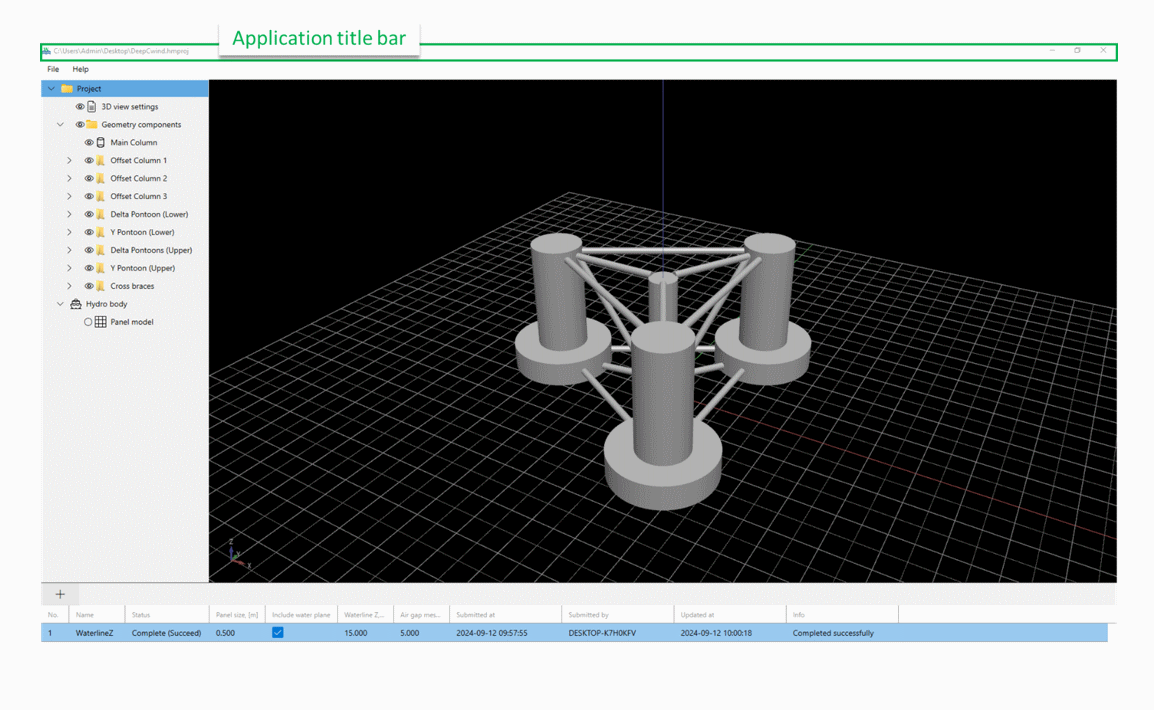
Task: Click the Panel model grid icon
Action: tap(101, 322)
